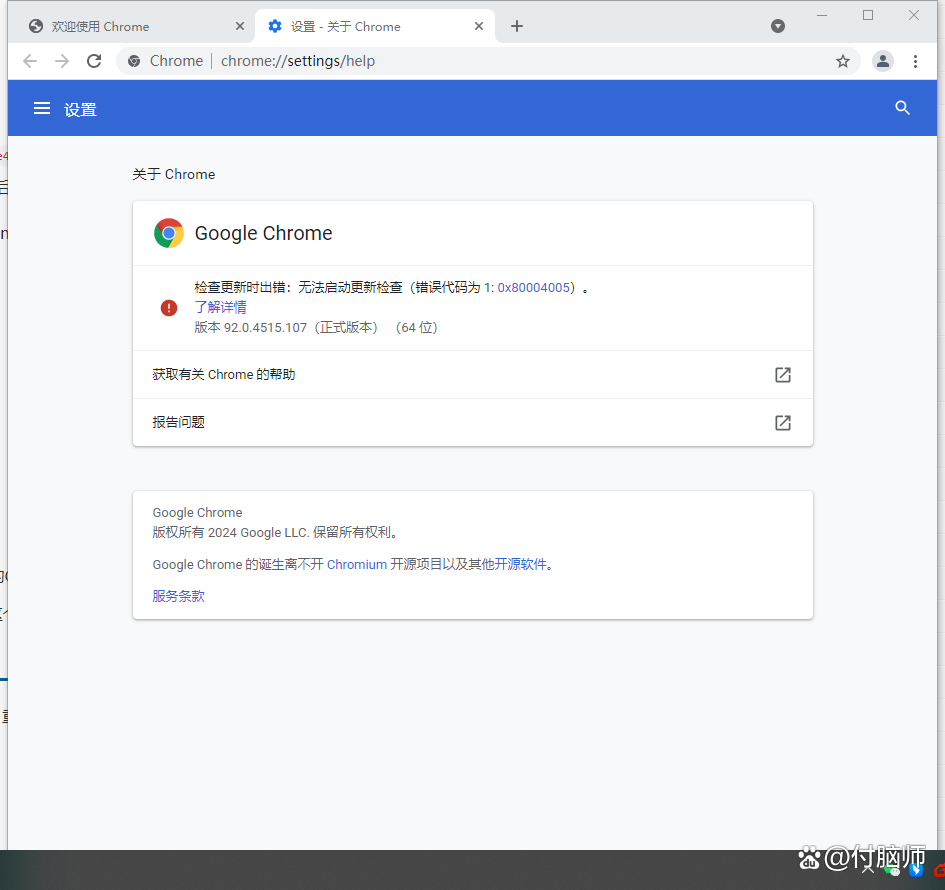
Task: Open the Chromium project link
Action: tap(357, 565)
